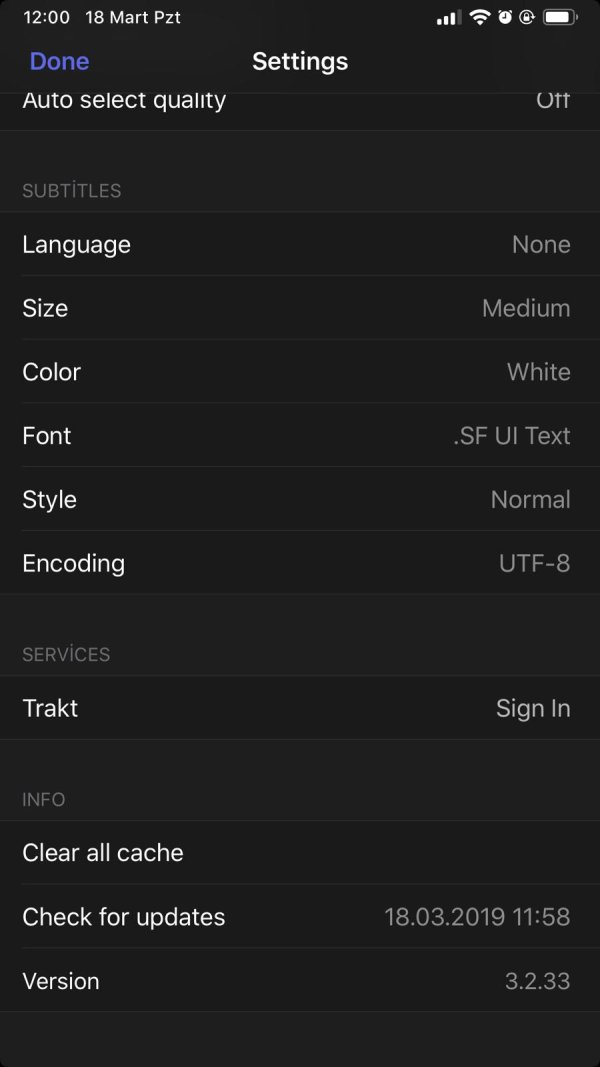The image size is (600, 1067).
Task: Tap the rotation lock status icon
Action: coord(527,17)
